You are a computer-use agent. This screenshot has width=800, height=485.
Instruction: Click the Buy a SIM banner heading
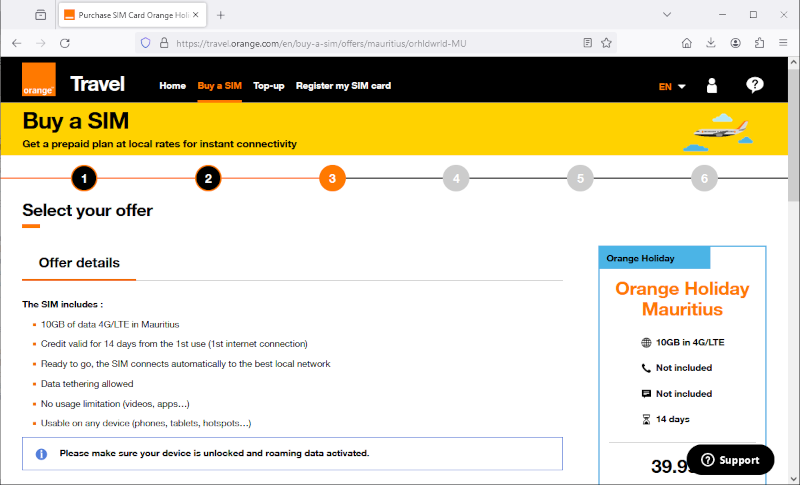(76, 121)
